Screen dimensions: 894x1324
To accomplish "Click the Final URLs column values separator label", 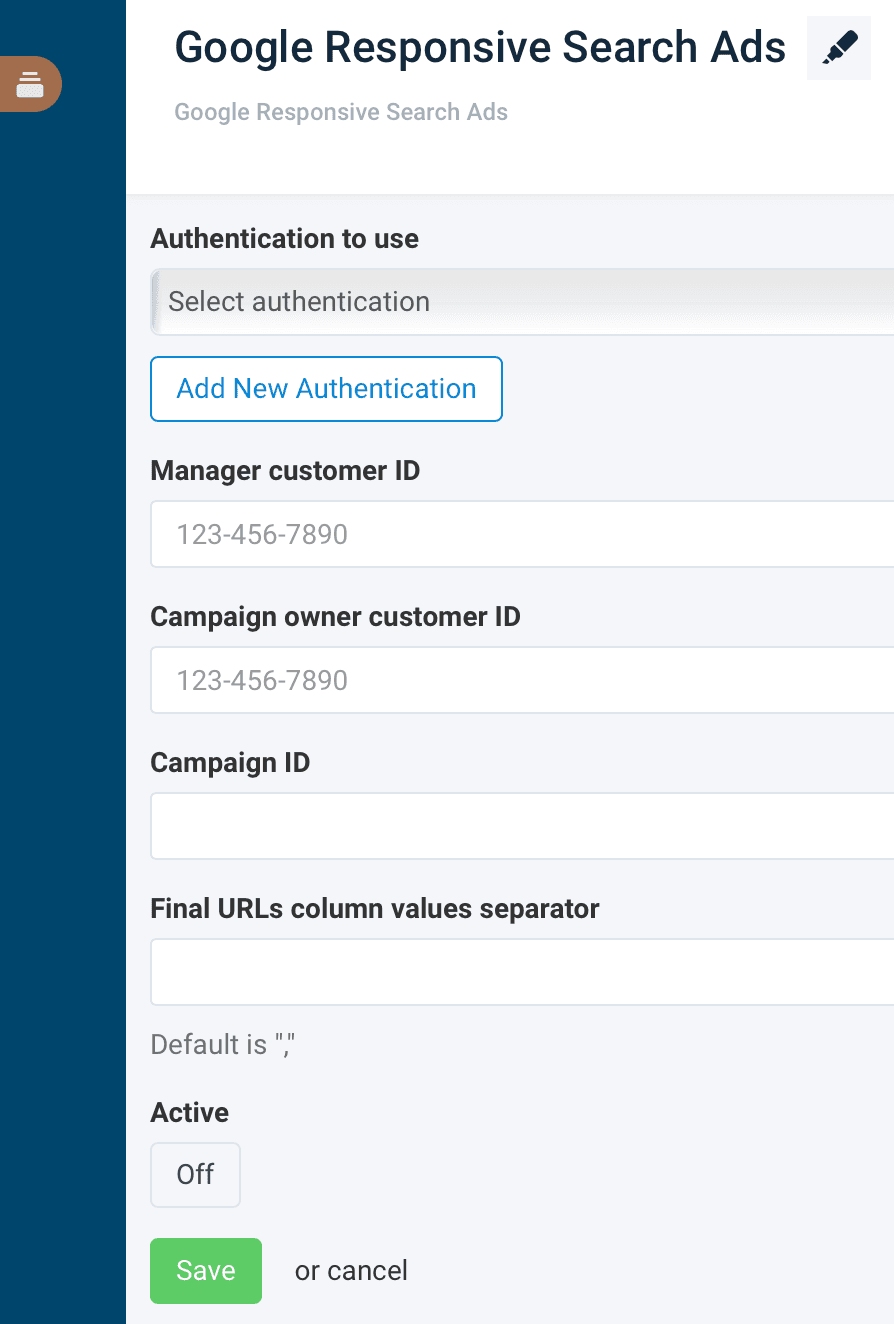I will tap(374, 909).
